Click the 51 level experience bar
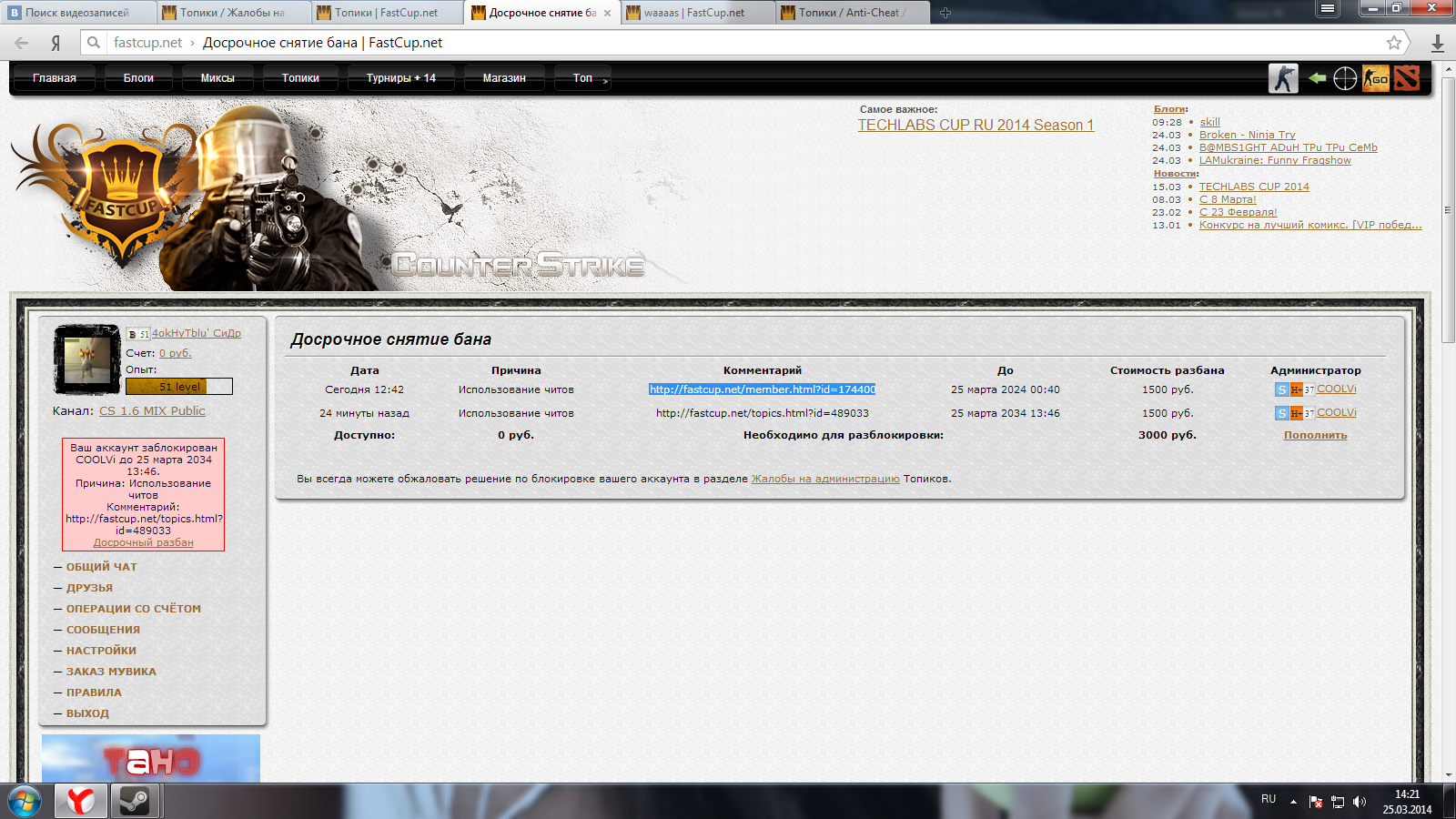 [x=179, y=387]
